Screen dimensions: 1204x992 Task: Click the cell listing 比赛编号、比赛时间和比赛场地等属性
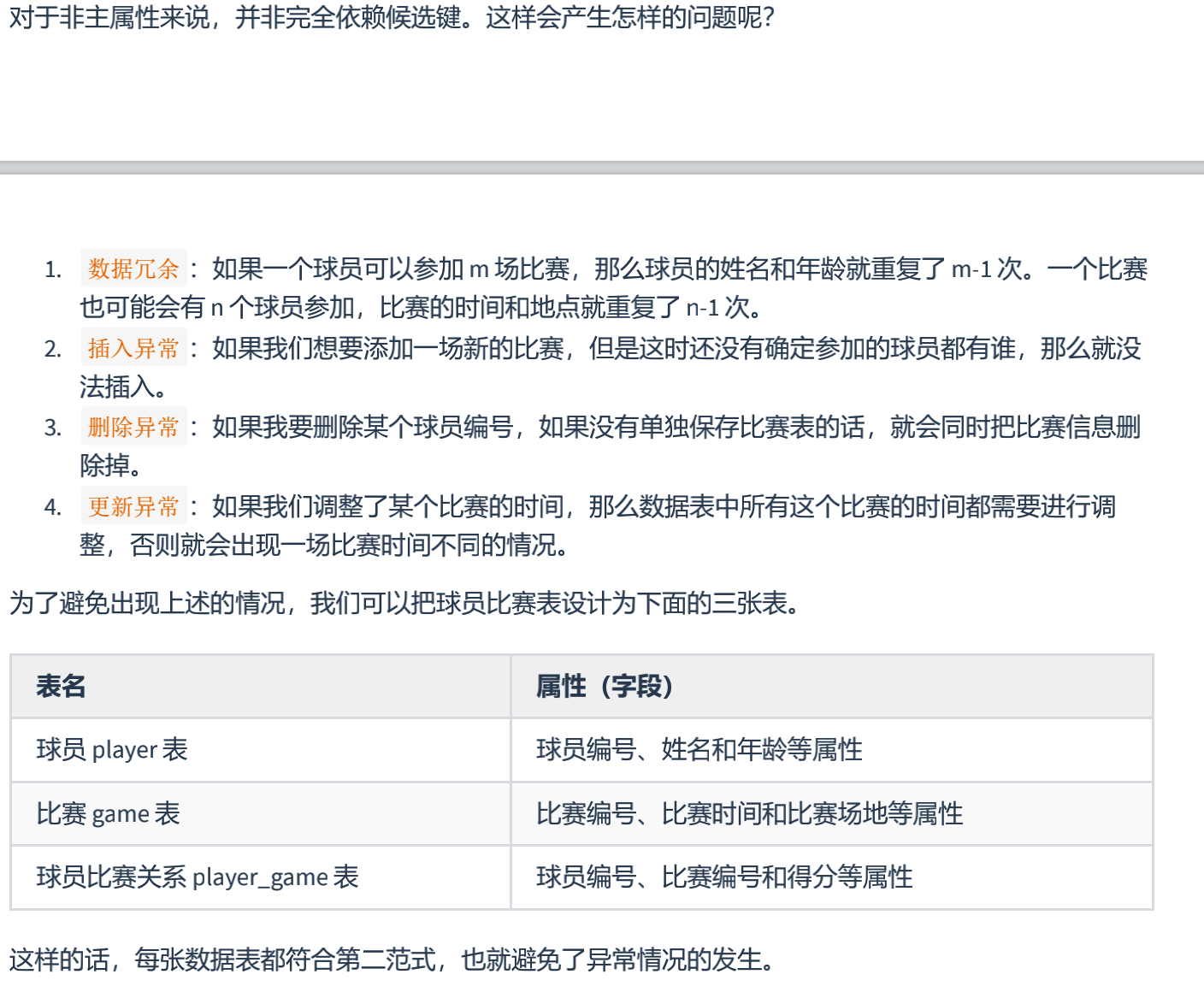point(748,814)
